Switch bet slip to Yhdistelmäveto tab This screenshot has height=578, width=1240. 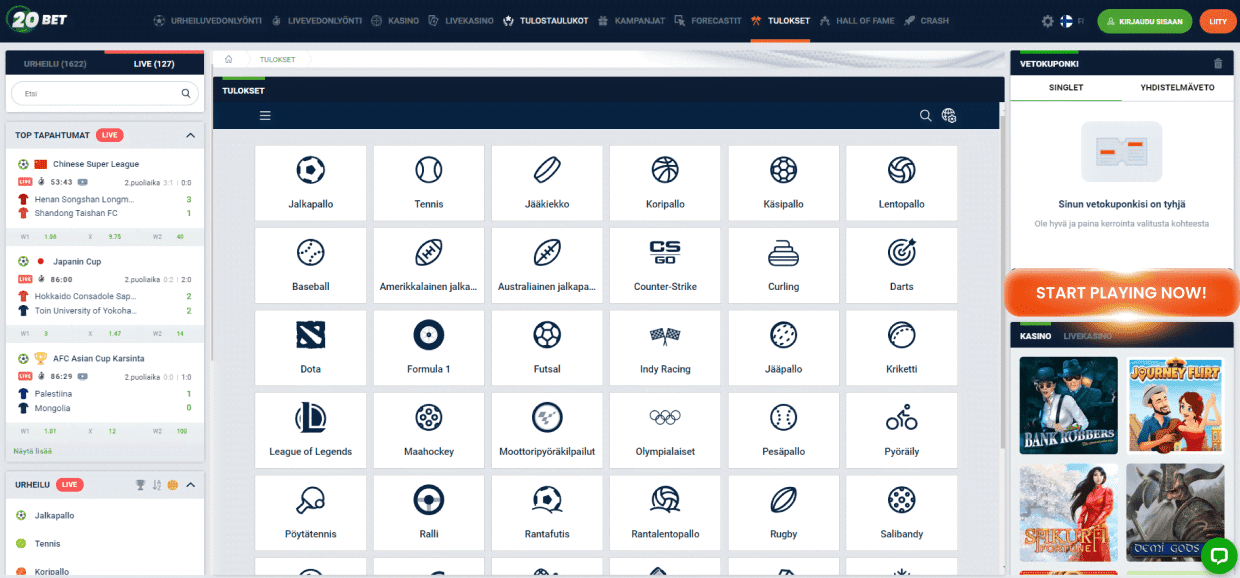point(1177,88)
